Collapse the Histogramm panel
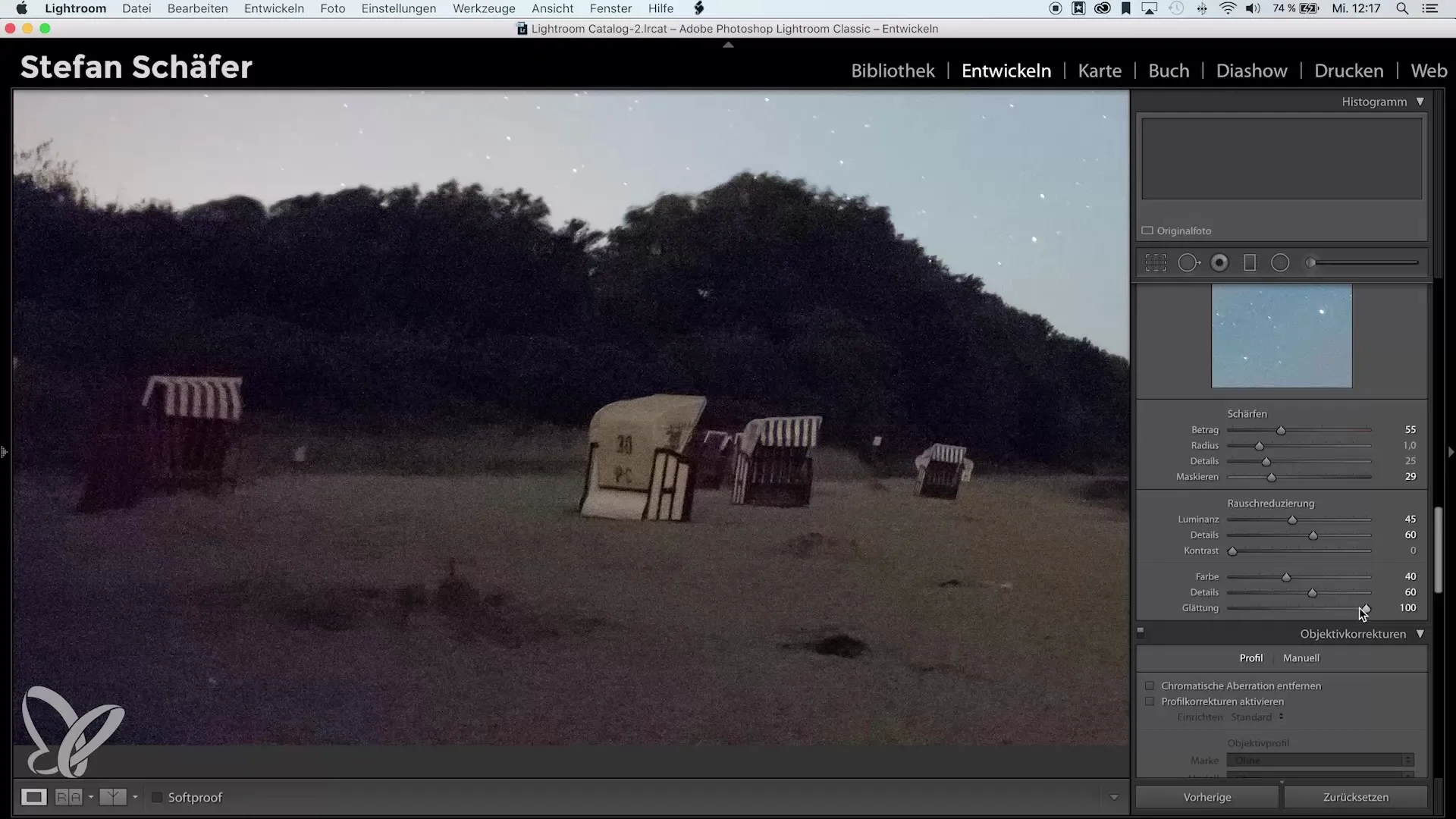This screenshot has height=819, width=1456. [1420, 102]
